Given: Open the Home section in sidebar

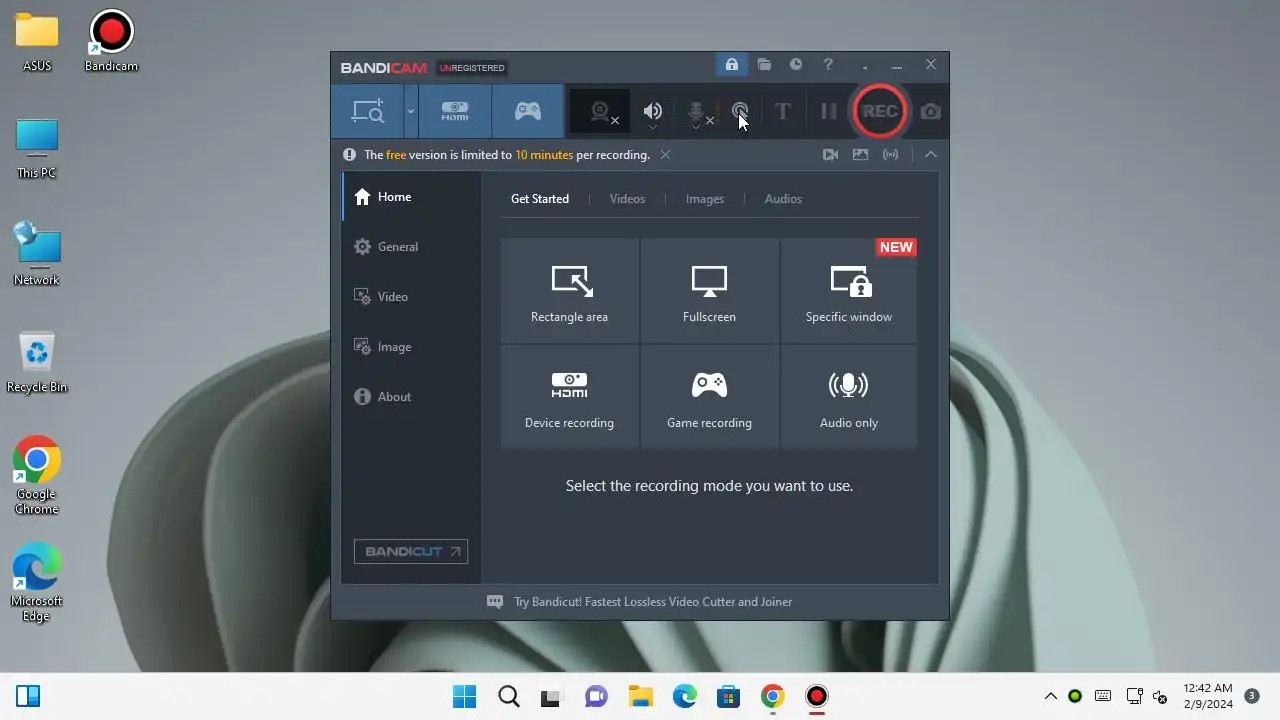Looking at the screenshot, I should (411, 197).
